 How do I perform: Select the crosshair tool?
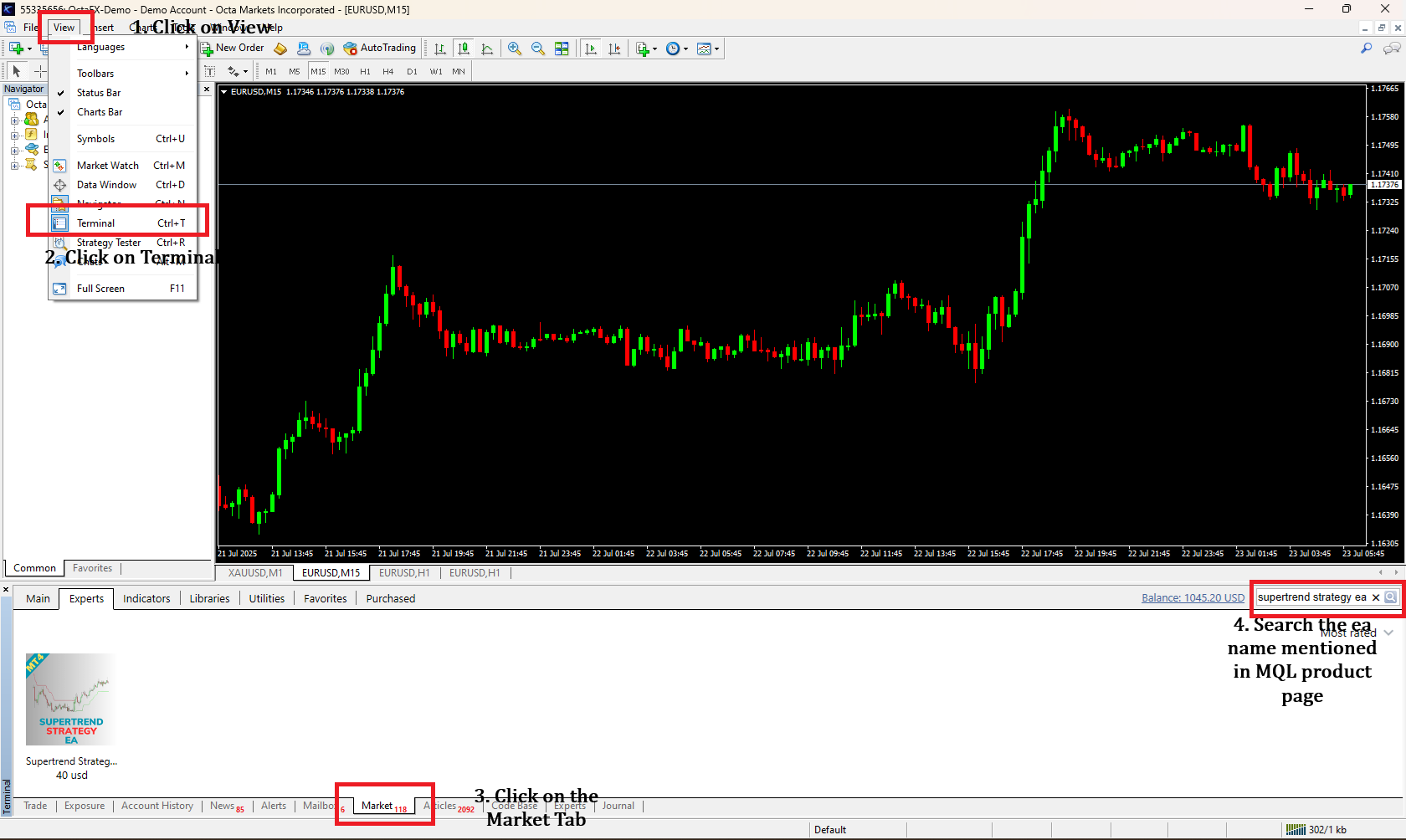pos(39,71)
